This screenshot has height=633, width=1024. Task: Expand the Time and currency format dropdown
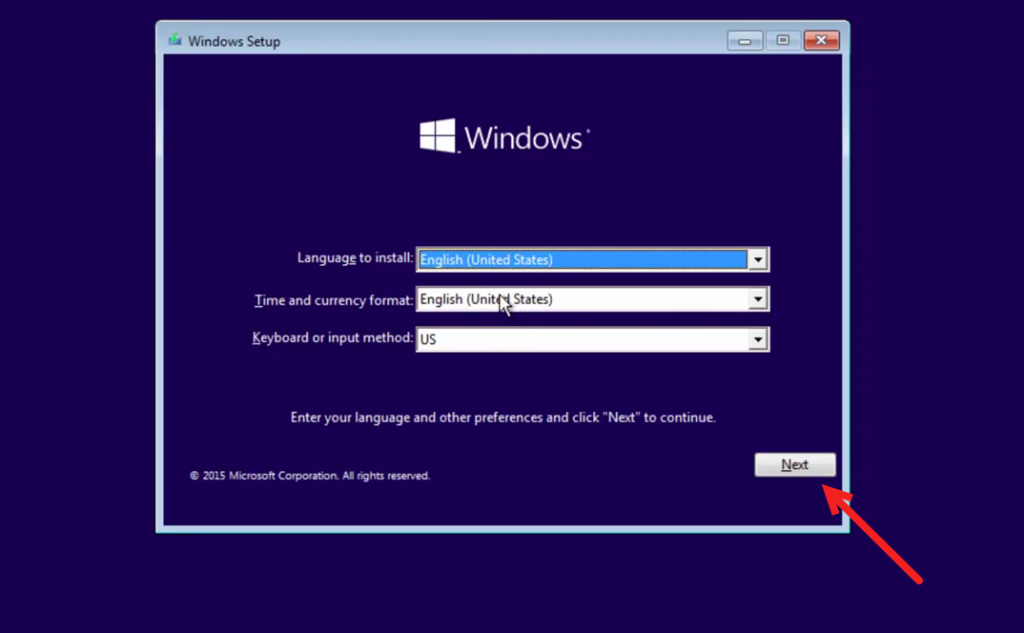[757, 299]
